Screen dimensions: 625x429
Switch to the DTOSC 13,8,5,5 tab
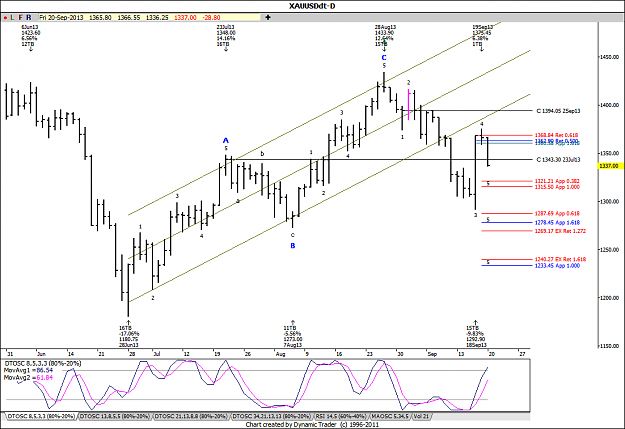pos(115,416)
